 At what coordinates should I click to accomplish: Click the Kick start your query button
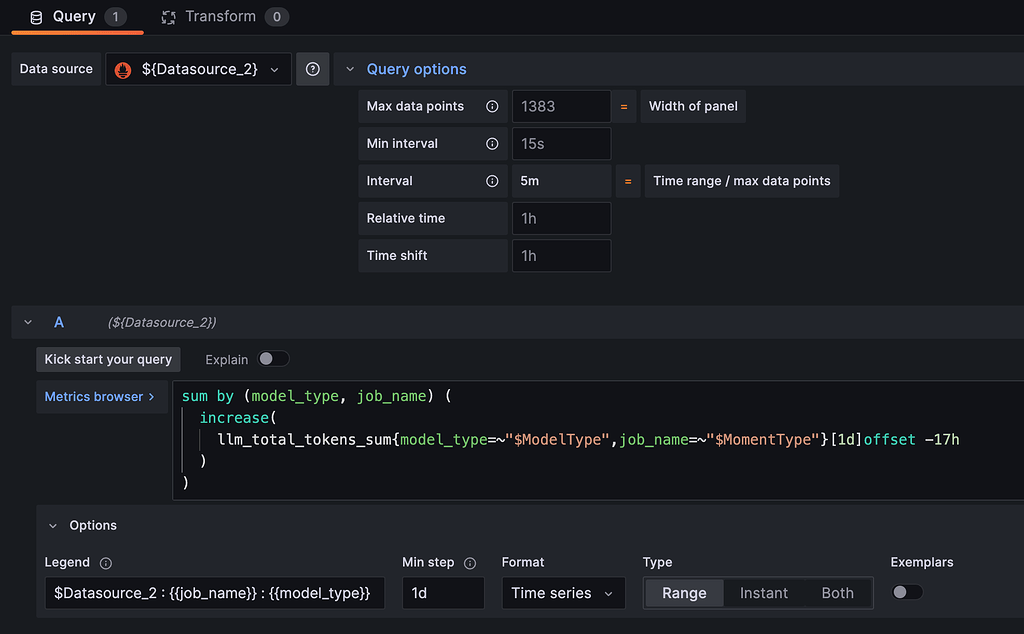[108, 359]
